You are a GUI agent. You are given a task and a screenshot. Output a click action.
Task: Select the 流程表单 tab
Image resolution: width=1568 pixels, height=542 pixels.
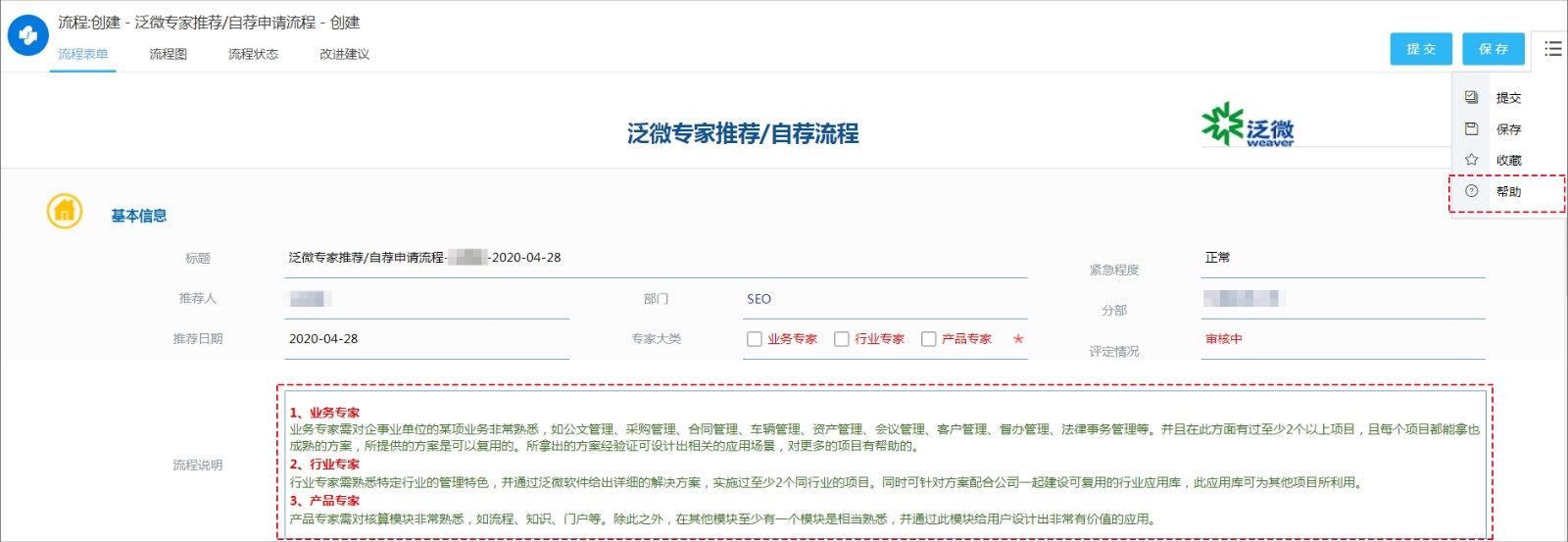coord(83,54)
